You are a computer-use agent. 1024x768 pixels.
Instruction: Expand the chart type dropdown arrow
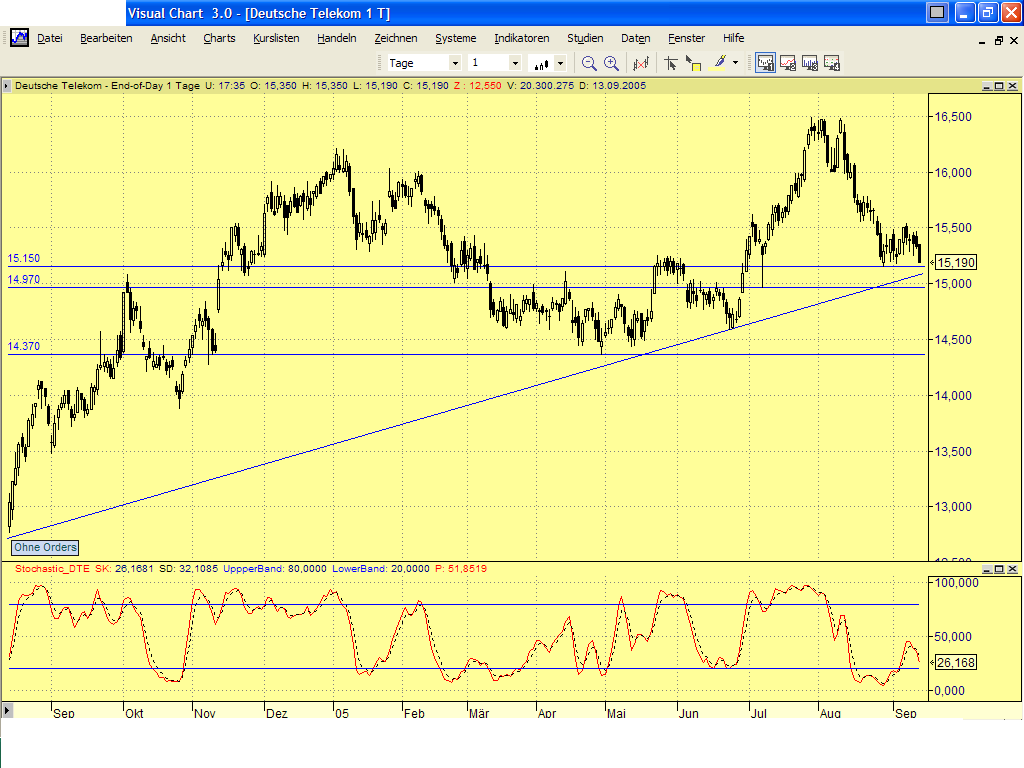pyautogui.click(x=560, y=62)
